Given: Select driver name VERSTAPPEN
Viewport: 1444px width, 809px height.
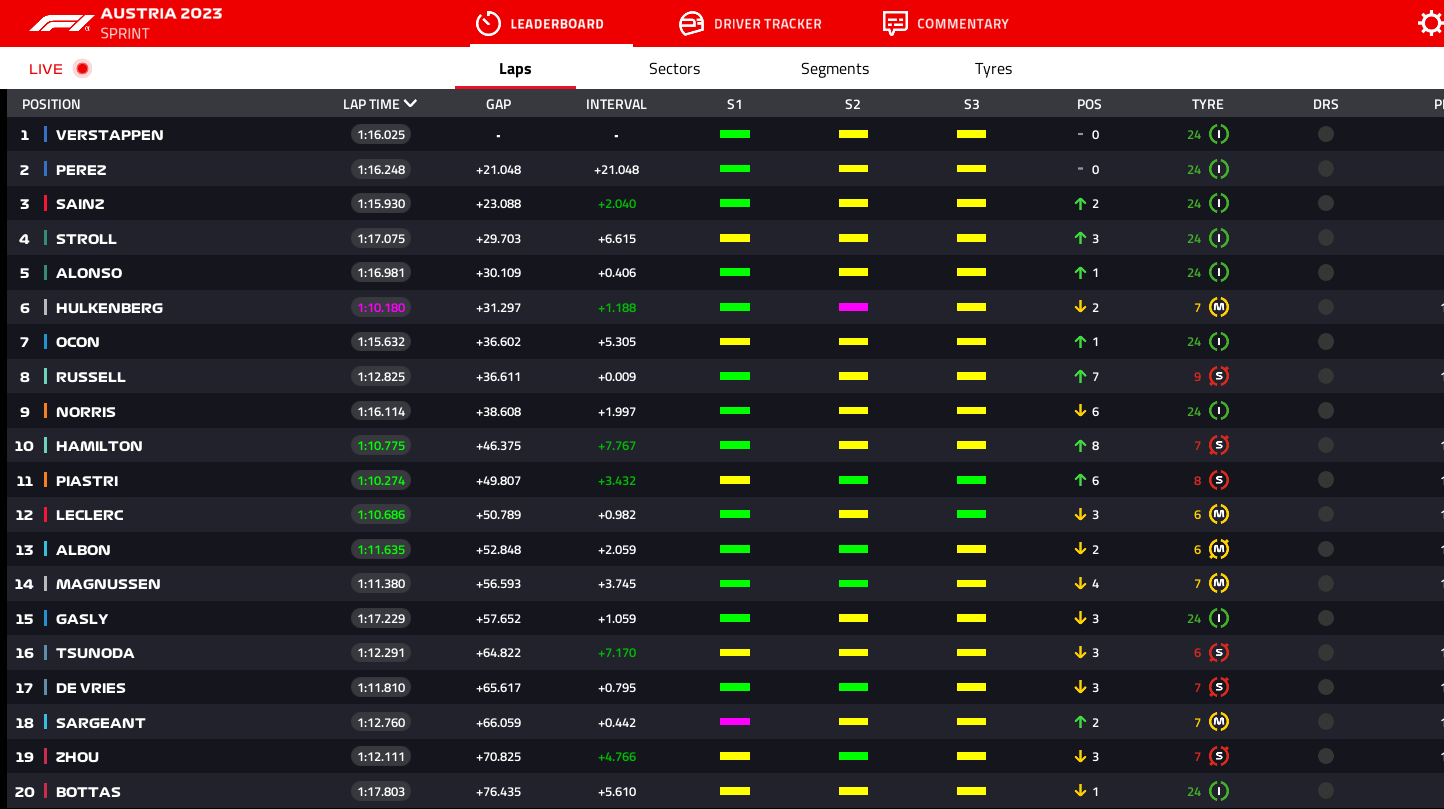Looking at the screenshot, I should 110,135.
